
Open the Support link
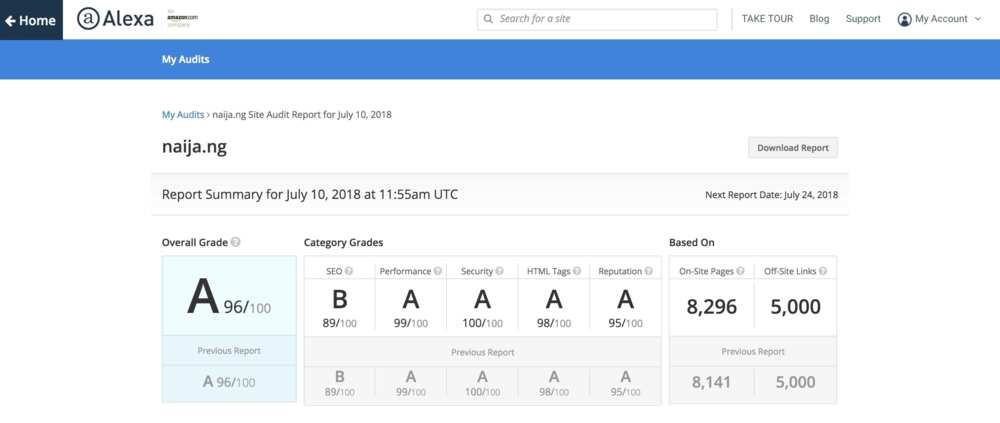click(x=863, y=19)
